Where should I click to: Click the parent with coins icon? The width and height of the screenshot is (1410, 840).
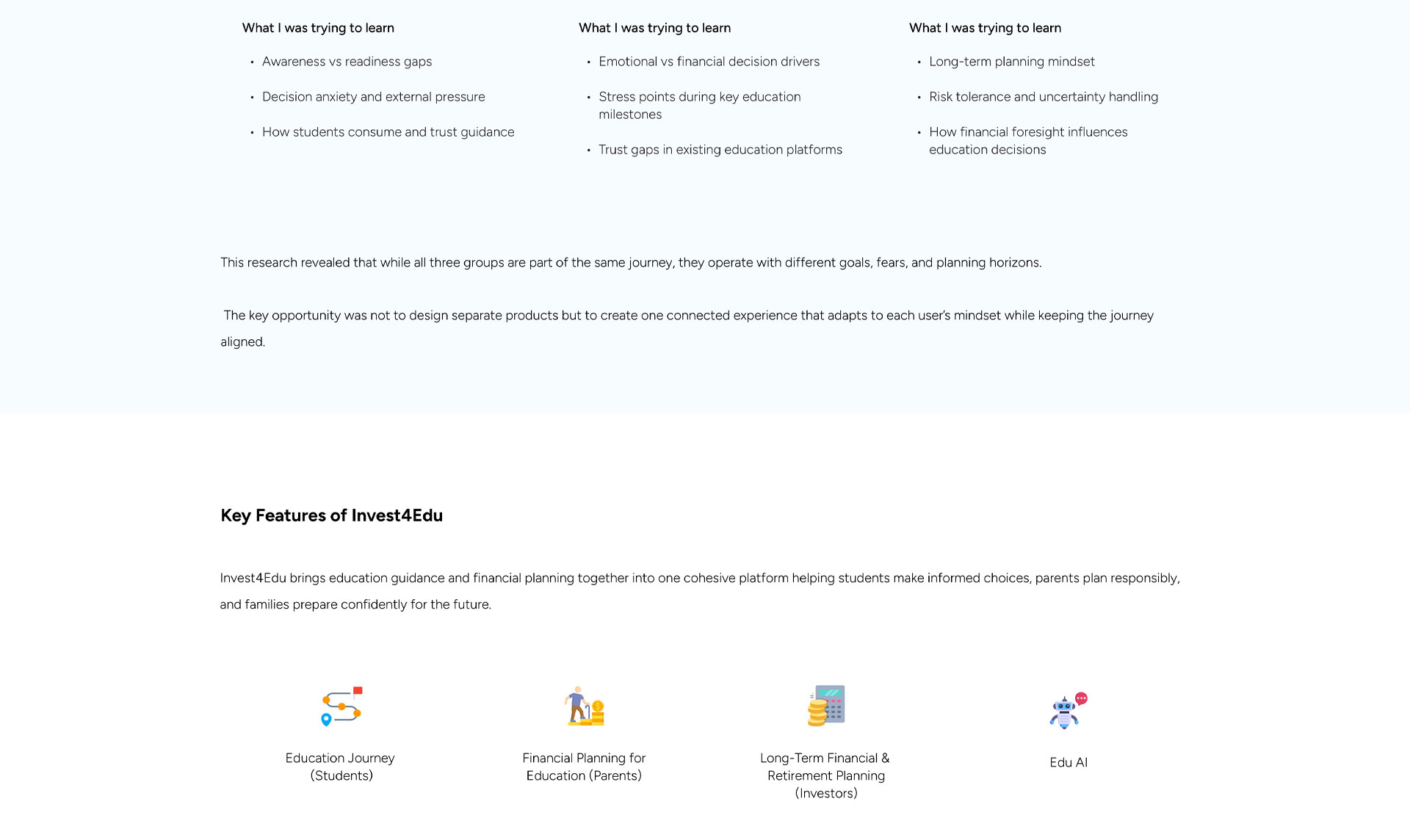(585, 706)
